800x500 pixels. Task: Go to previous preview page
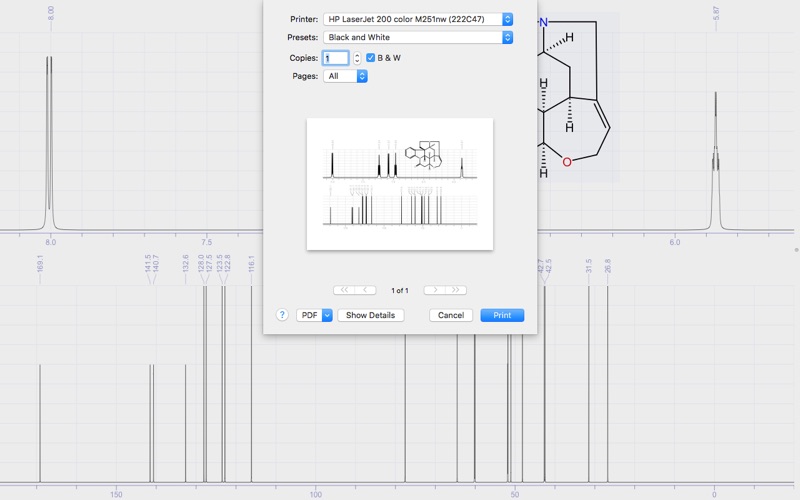coord(367,290)
